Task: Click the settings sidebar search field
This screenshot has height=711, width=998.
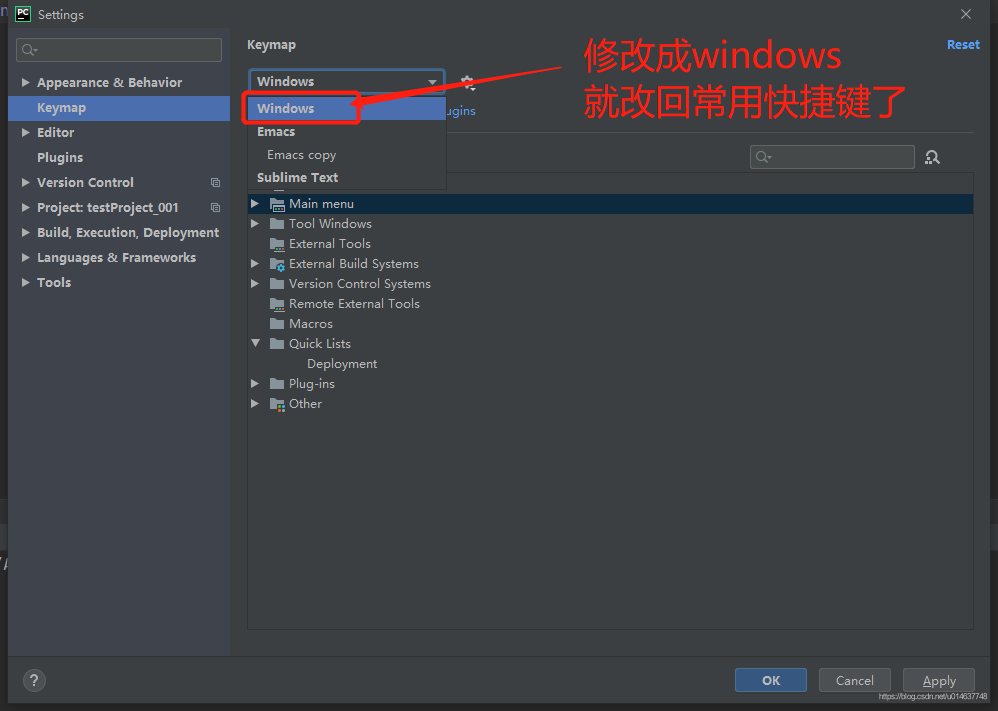Action: pyautogui.click(x=119, y=50)
